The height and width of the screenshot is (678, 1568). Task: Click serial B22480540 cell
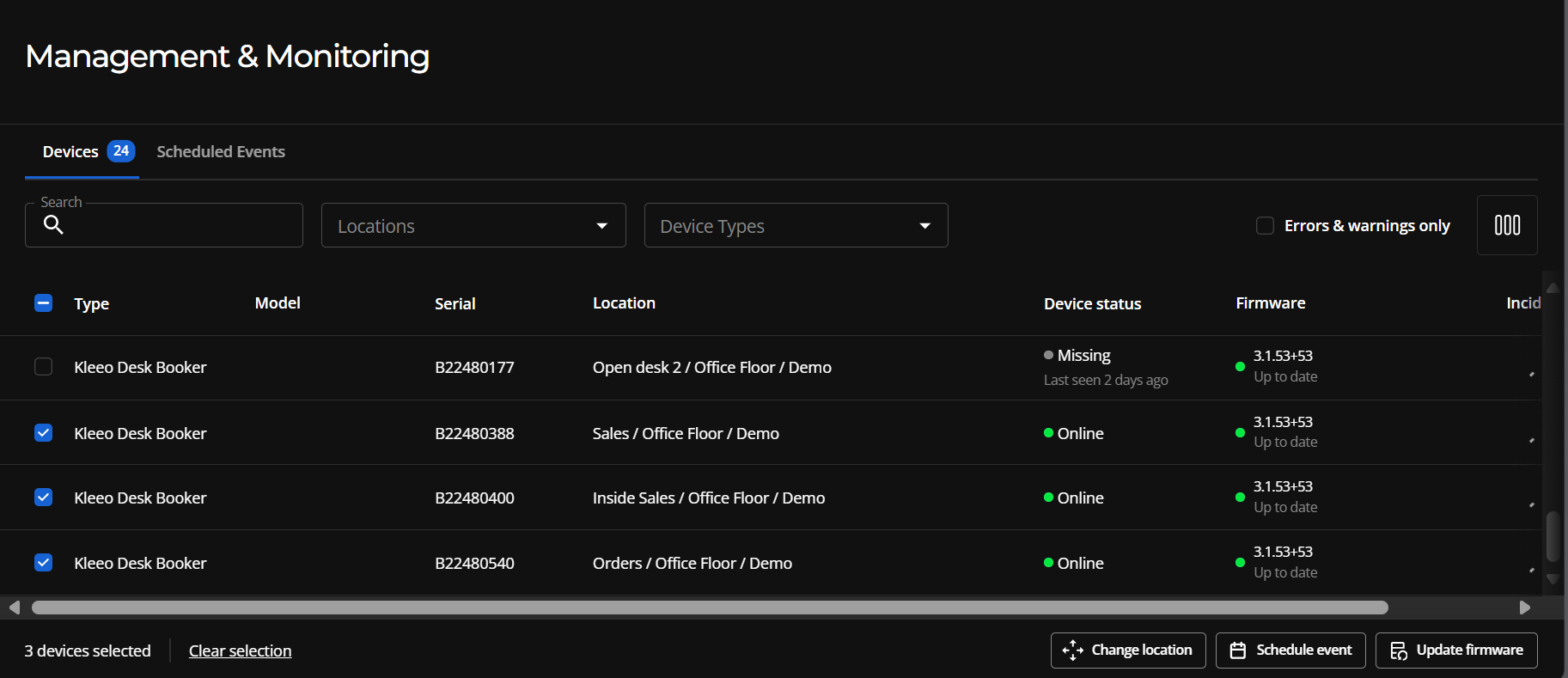(x=474, y=563)
